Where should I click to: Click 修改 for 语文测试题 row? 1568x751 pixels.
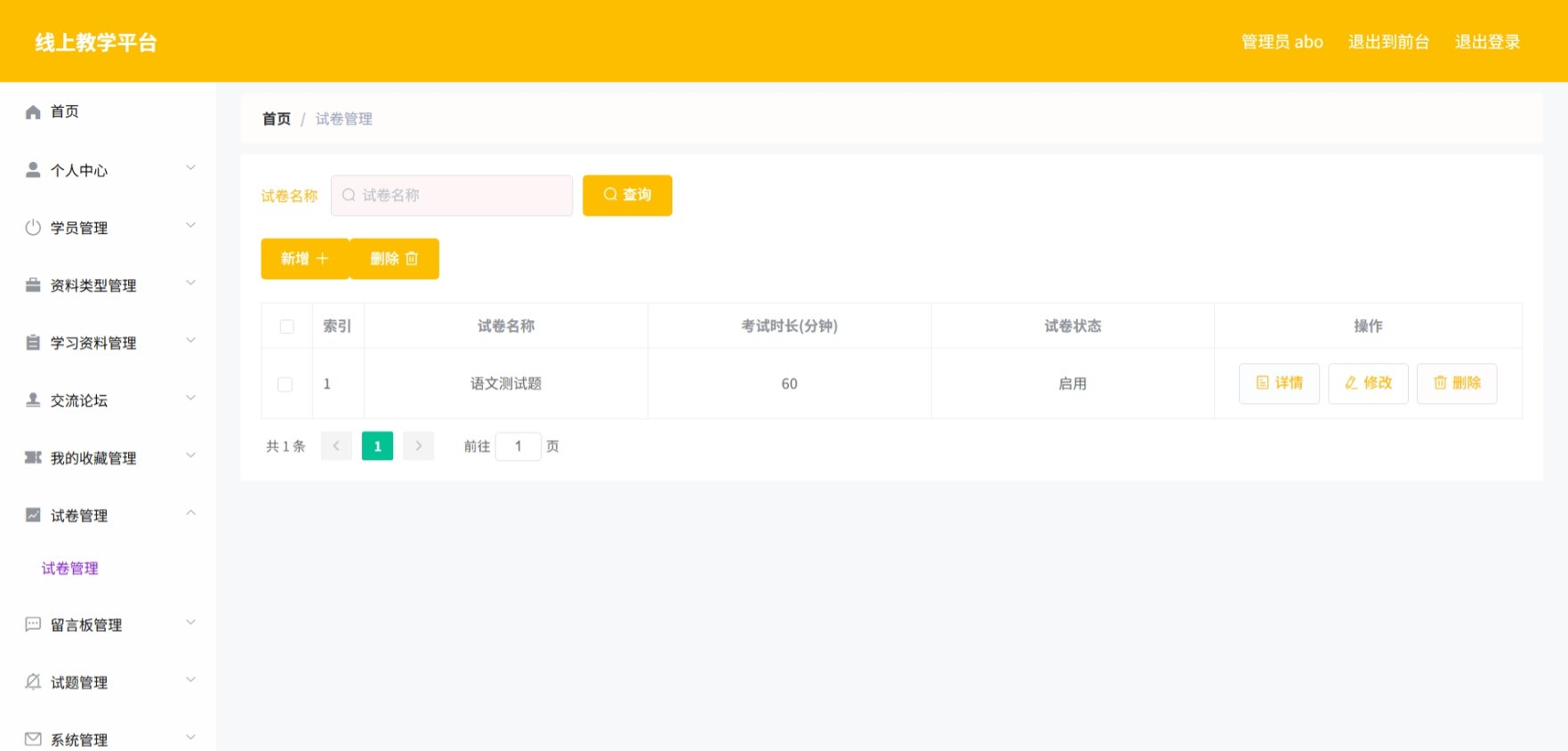(x=1368, y=384)
